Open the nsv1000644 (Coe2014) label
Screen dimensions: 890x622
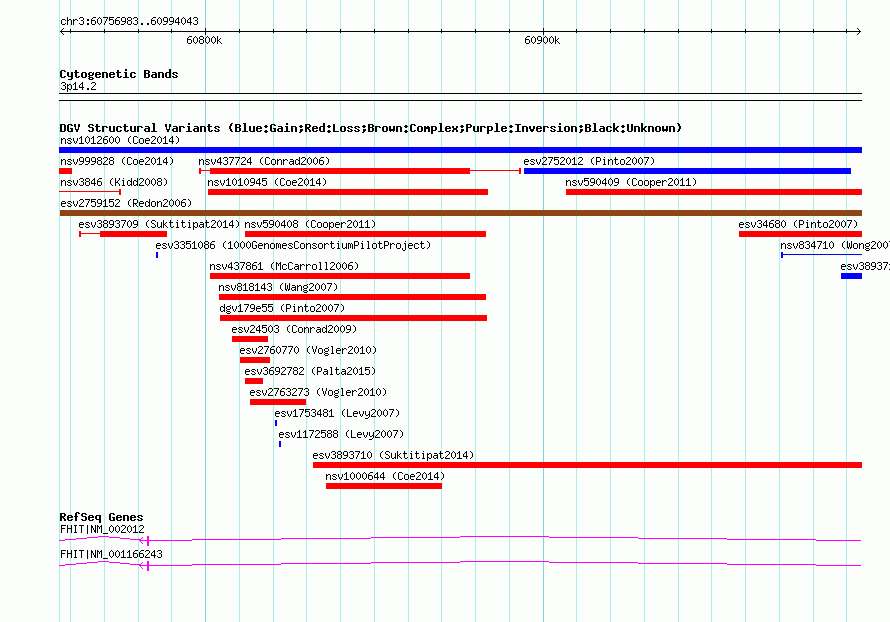pos(385,476)
